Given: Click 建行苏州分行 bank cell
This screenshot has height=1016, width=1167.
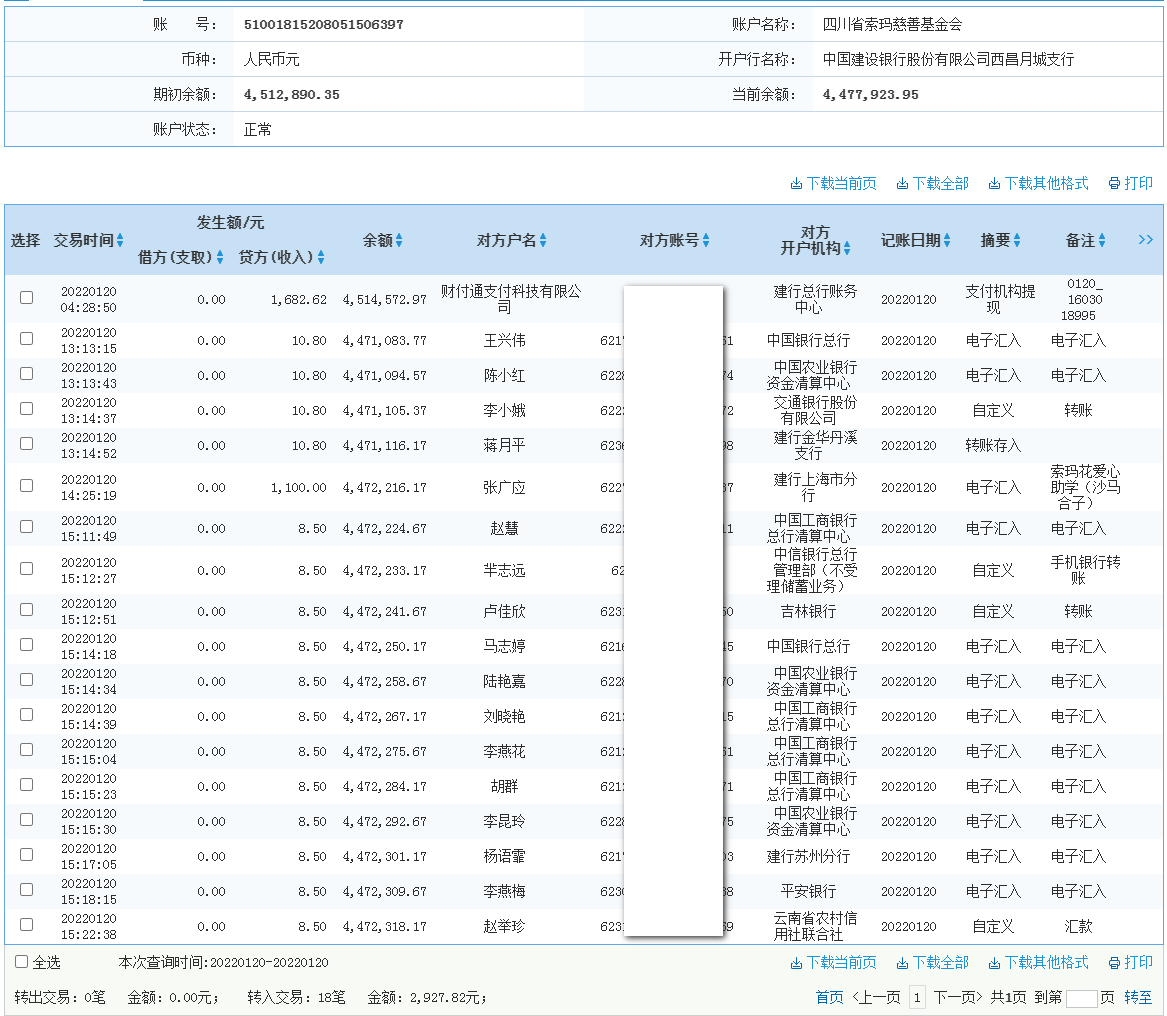Looking at the screenshot, I should tap(808, 856).
